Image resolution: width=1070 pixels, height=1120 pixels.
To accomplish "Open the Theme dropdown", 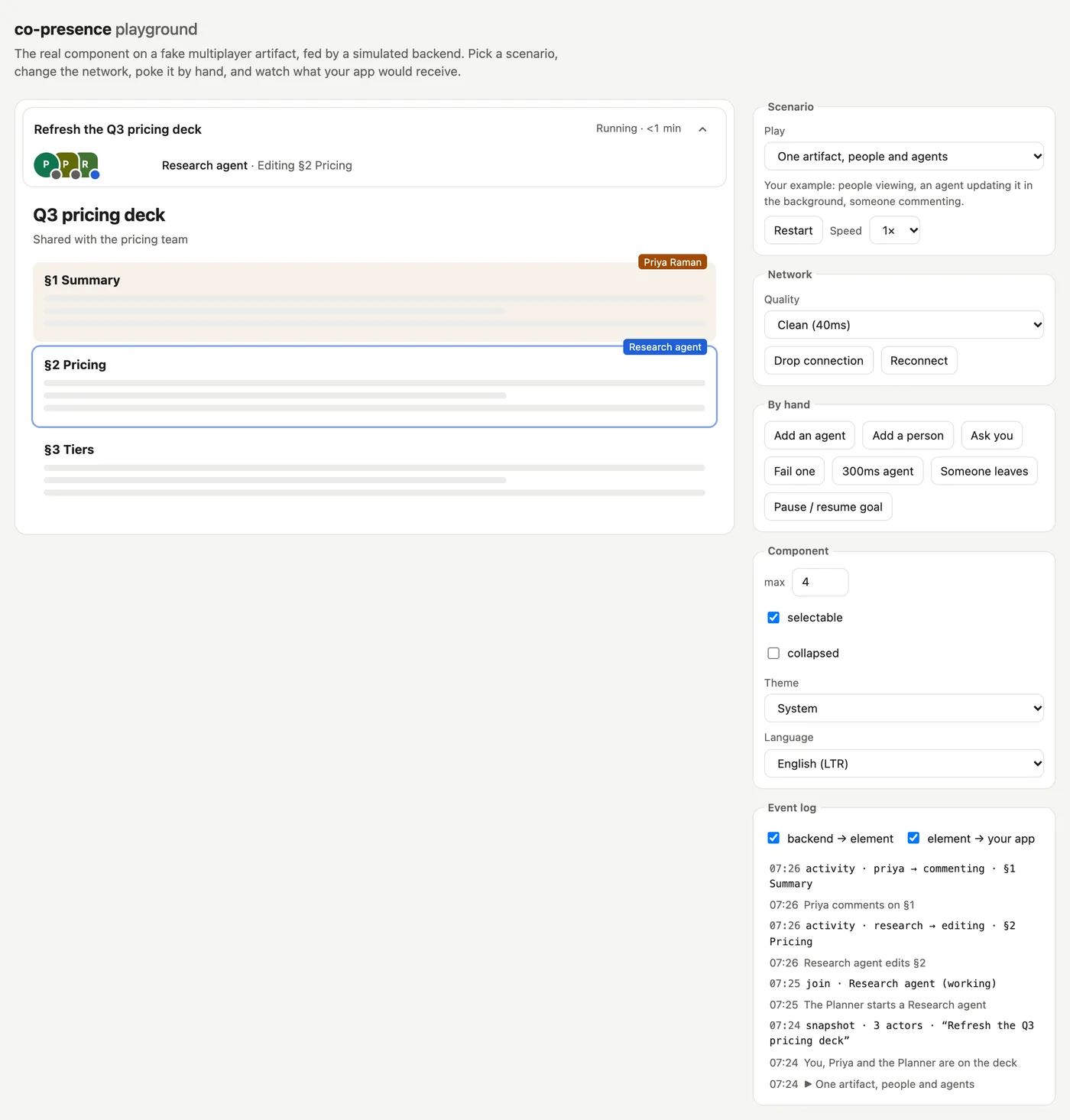I will pos(904,708).
